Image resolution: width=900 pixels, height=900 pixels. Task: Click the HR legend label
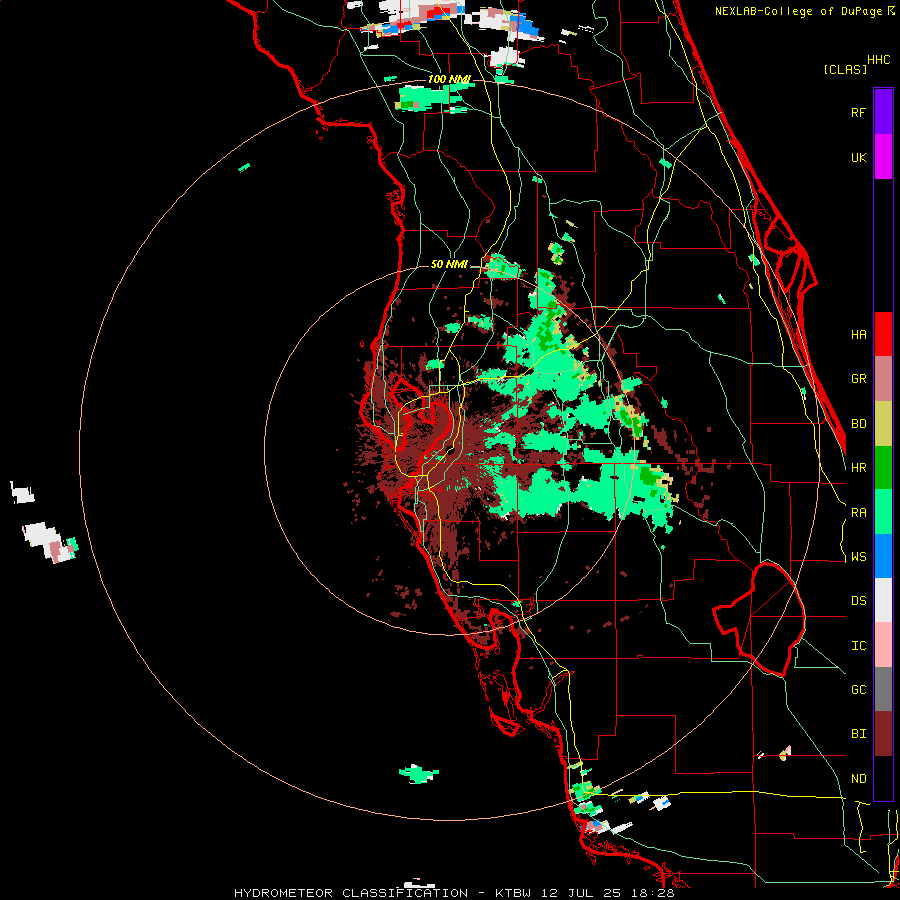pos(858,468)
